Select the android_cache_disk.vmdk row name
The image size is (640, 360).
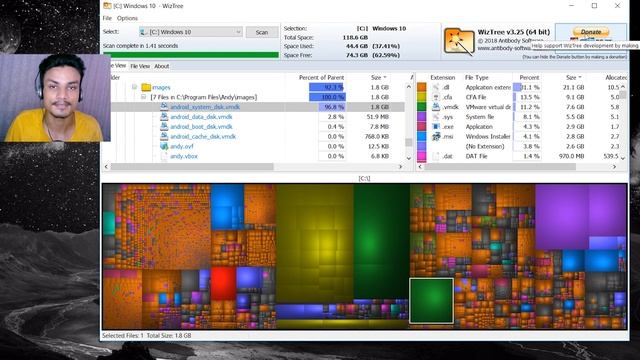(x=203, y=136)
